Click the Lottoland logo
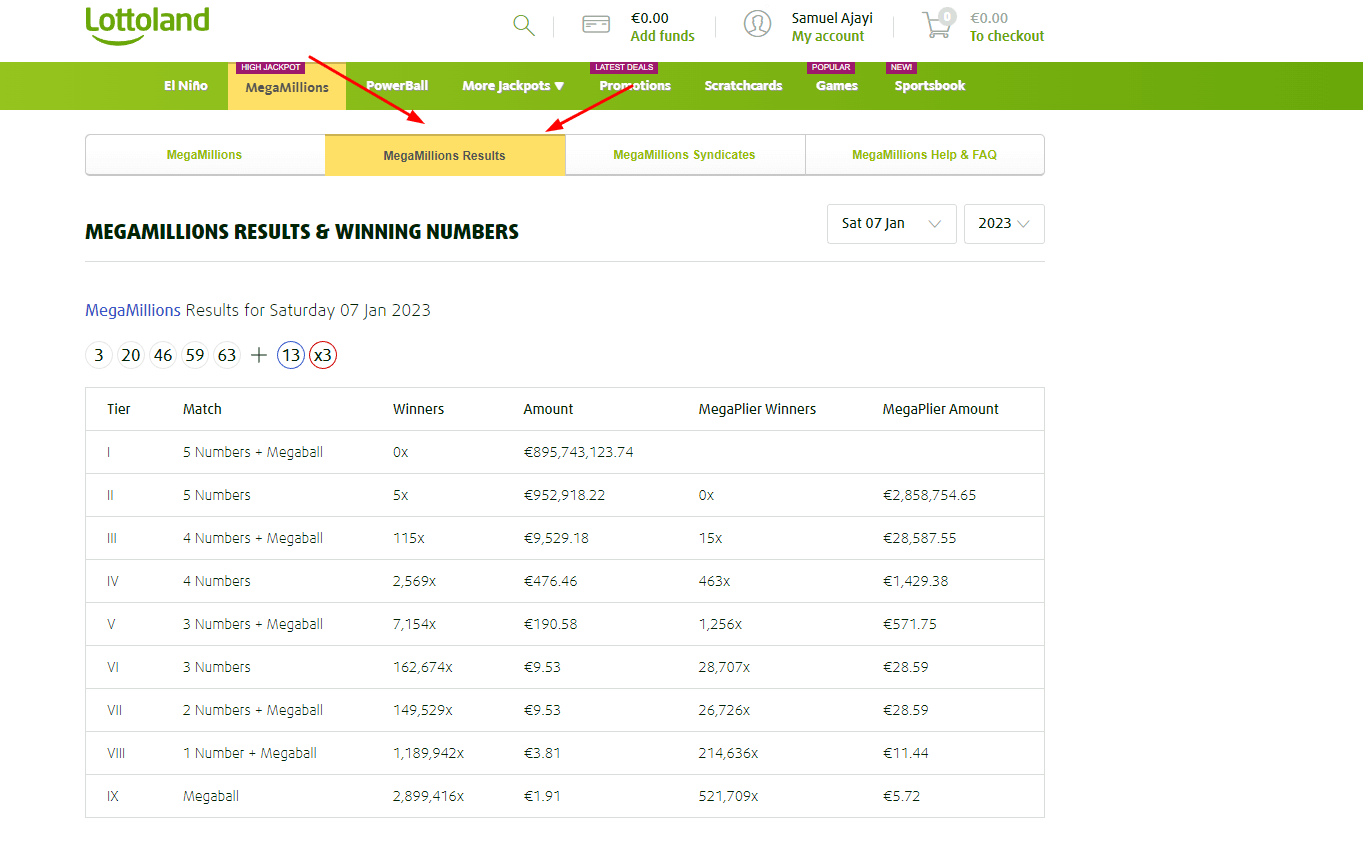Image resolution: width=1363 pixels, height=860 pixels. (x=148, y=25)
